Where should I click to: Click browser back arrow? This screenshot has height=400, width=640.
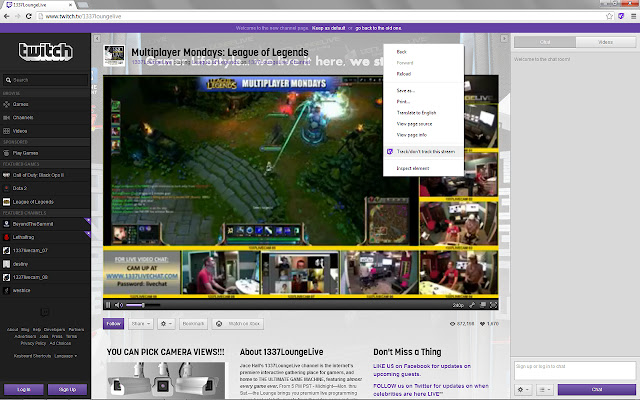click(x=6, y=16)
